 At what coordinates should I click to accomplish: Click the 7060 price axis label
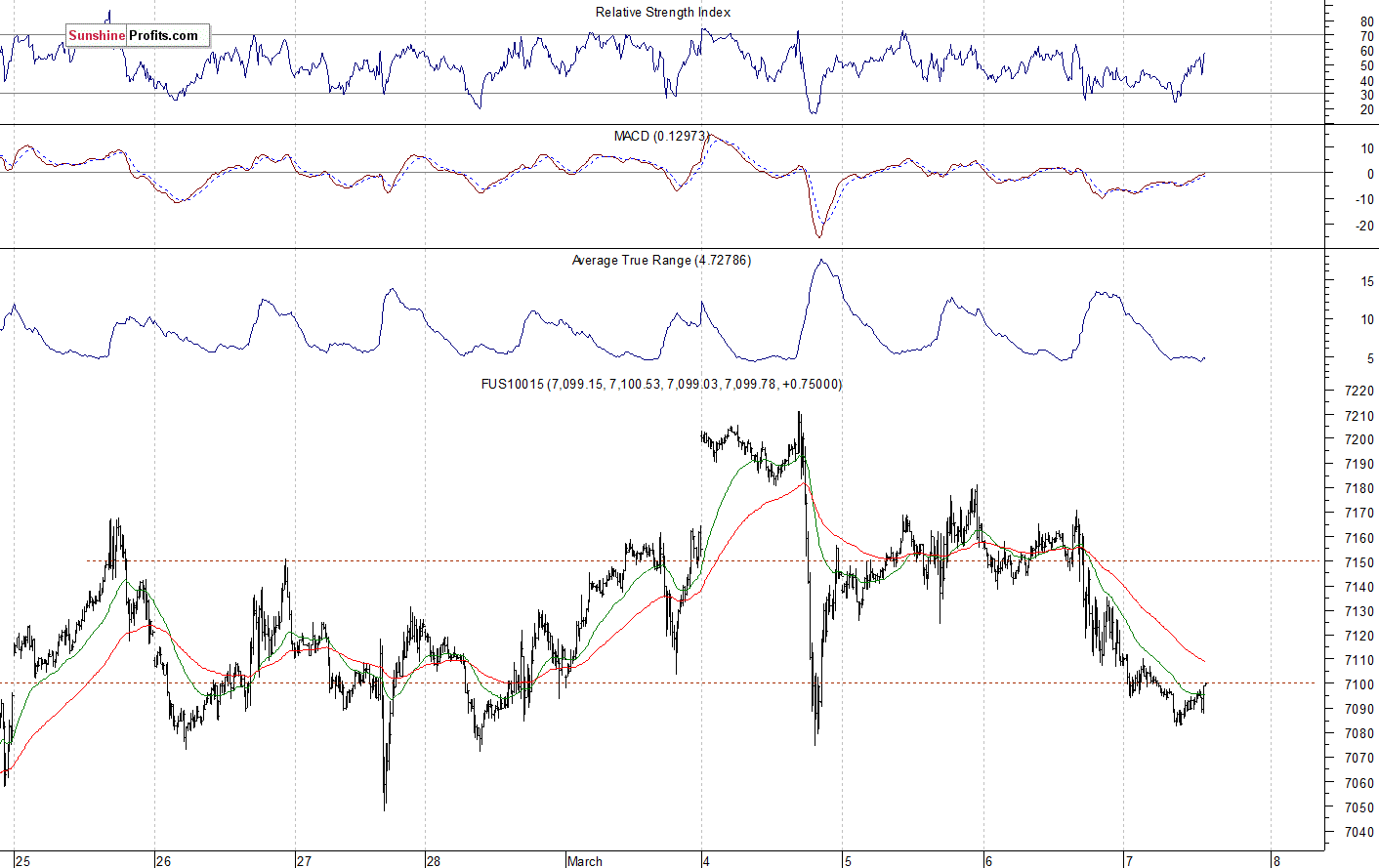point(1359,783)
